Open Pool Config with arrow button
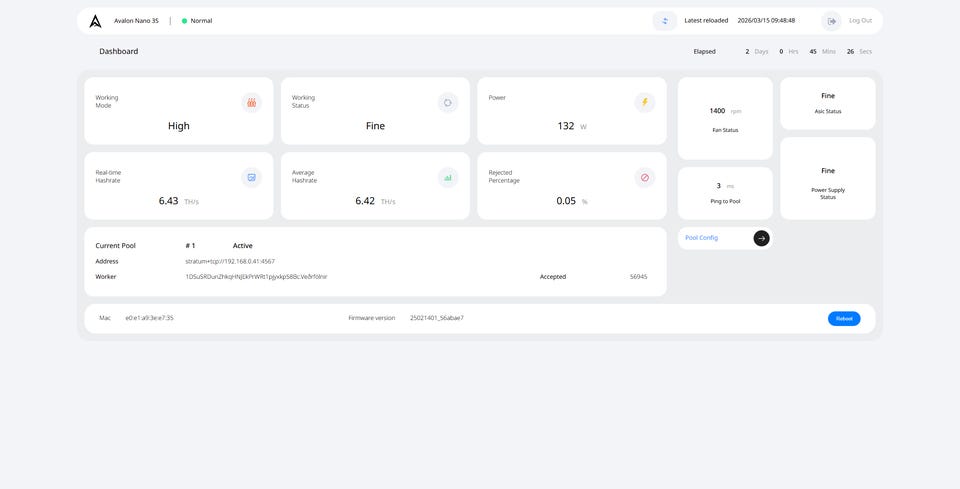The height and width of the screenshot is (489, 960). point(761,238)
